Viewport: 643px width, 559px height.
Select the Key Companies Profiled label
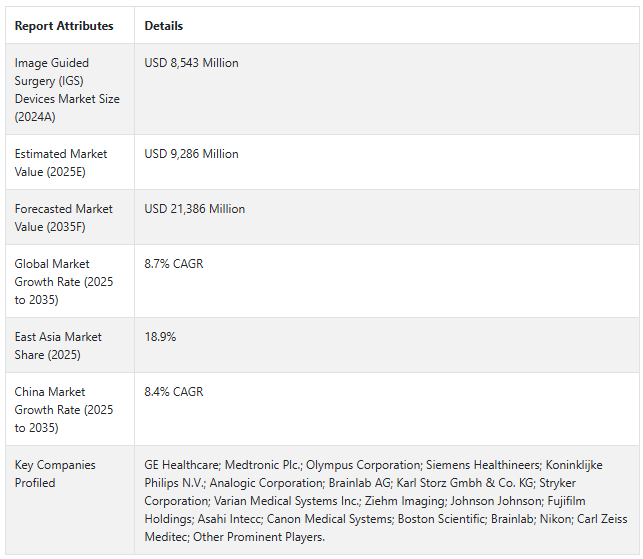55,474
